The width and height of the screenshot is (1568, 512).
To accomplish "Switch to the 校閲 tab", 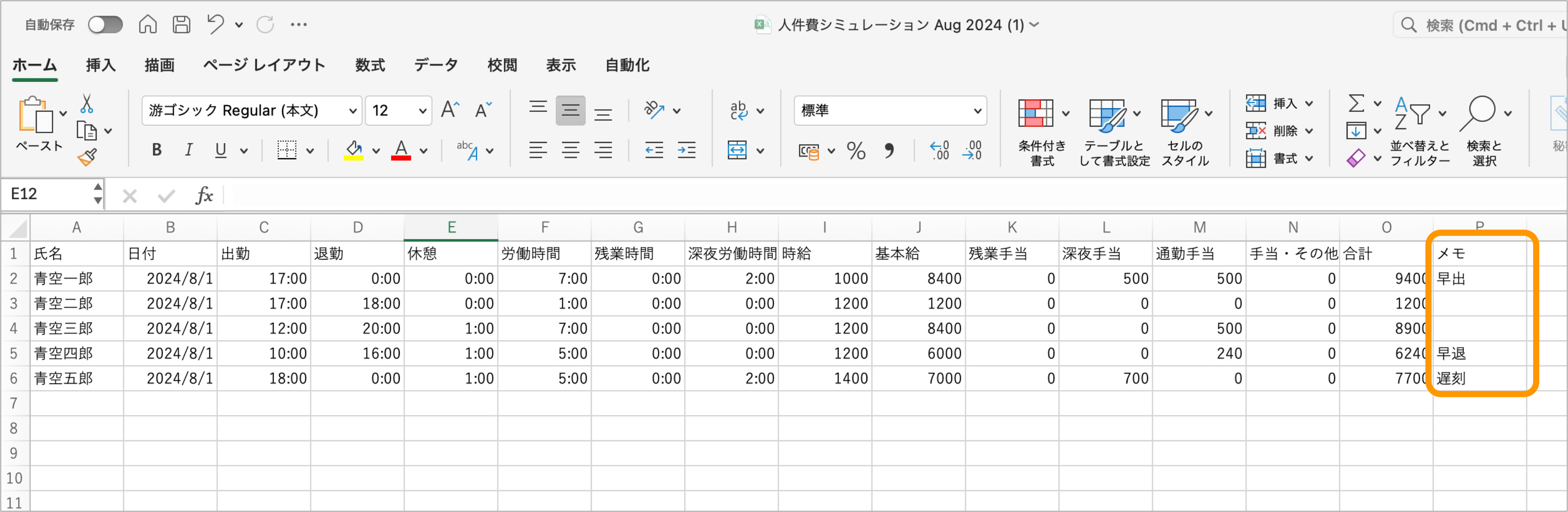I will point(502,65).
